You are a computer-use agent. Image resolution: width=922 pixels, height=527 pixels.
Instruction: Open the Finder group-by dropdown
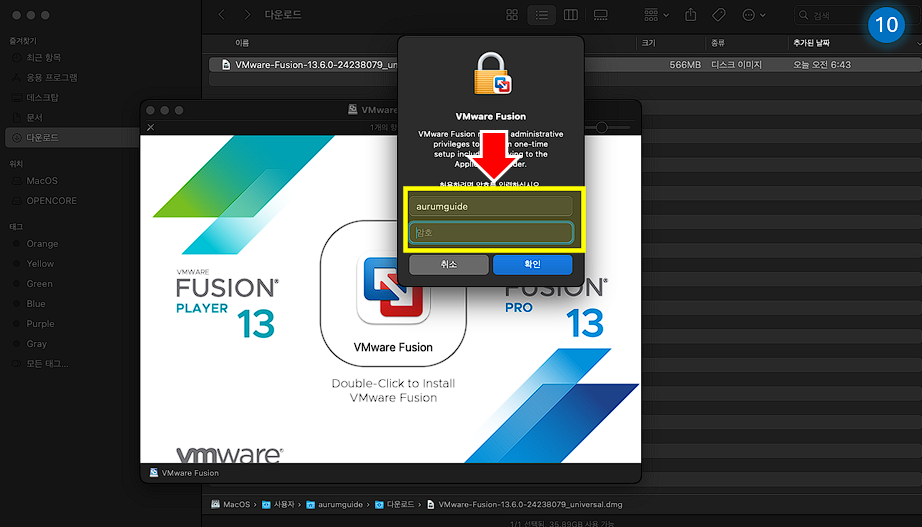[656, 15]
